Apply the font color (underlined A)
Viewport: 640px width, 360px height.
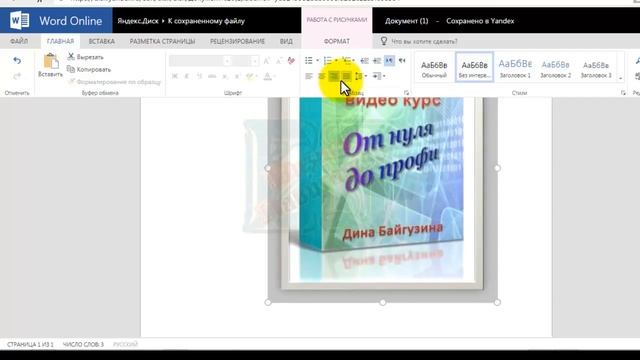point(267,76)
